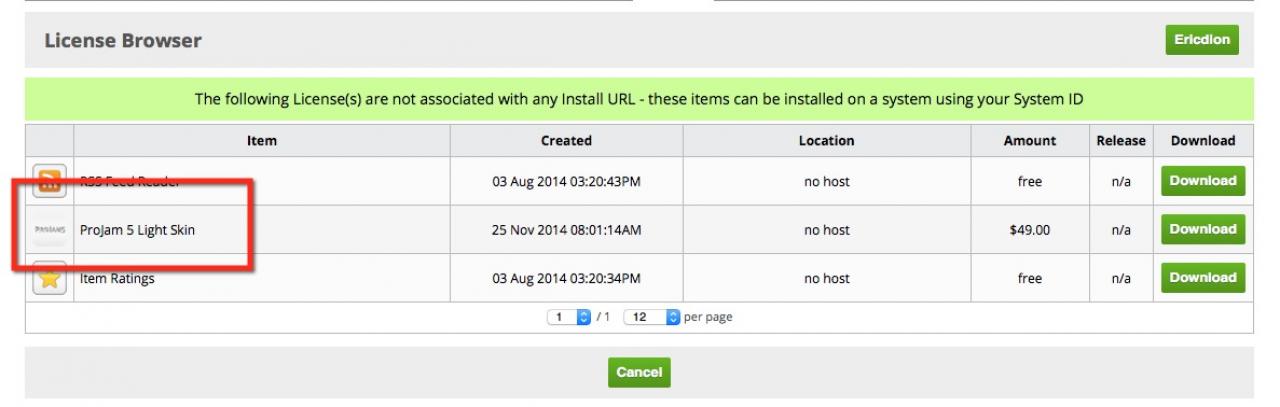Screen dimensions: 1280x407
Task: Click the green license notice banner
Action: (x=639, y=100)
